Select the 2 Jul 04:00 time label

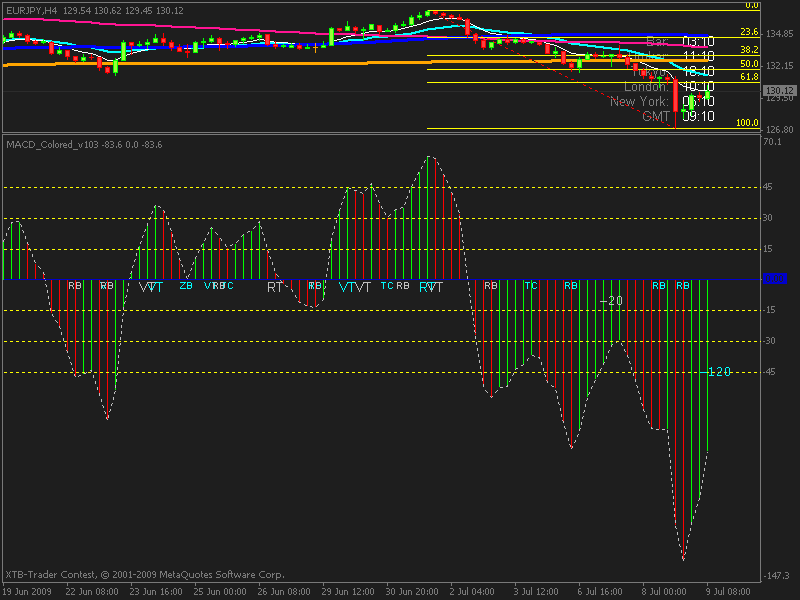pos(472,592)
